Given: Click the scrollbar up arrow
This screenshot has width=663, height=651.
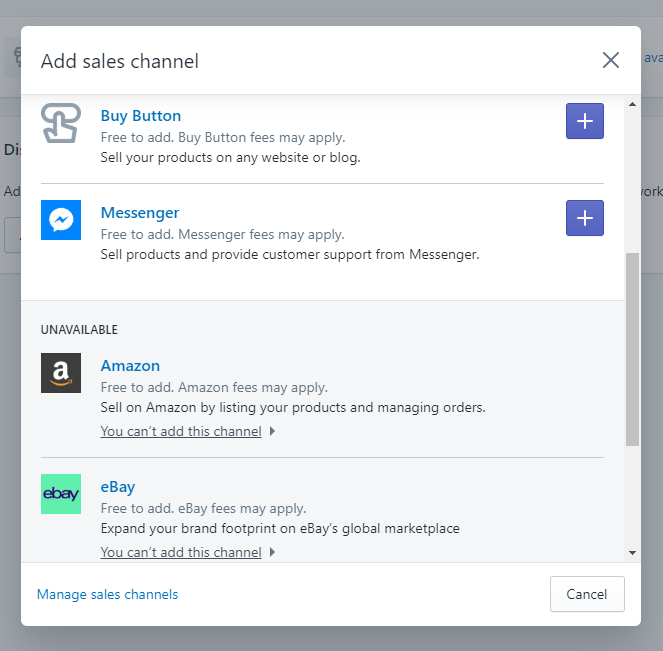Looking at the screenshot, I should 632,104.
